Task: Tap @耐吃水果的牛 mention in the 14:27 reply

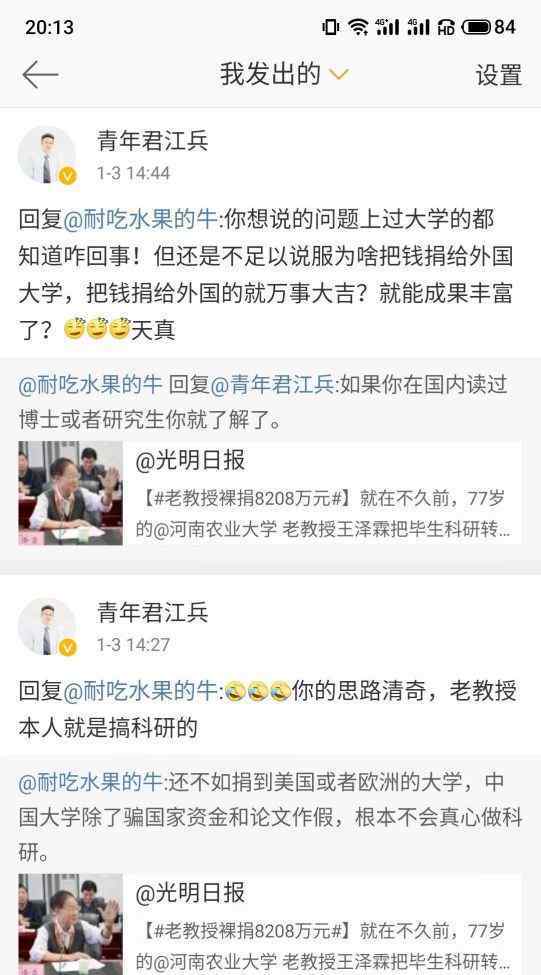Action: pyautogui.click(x=141, y=691)
